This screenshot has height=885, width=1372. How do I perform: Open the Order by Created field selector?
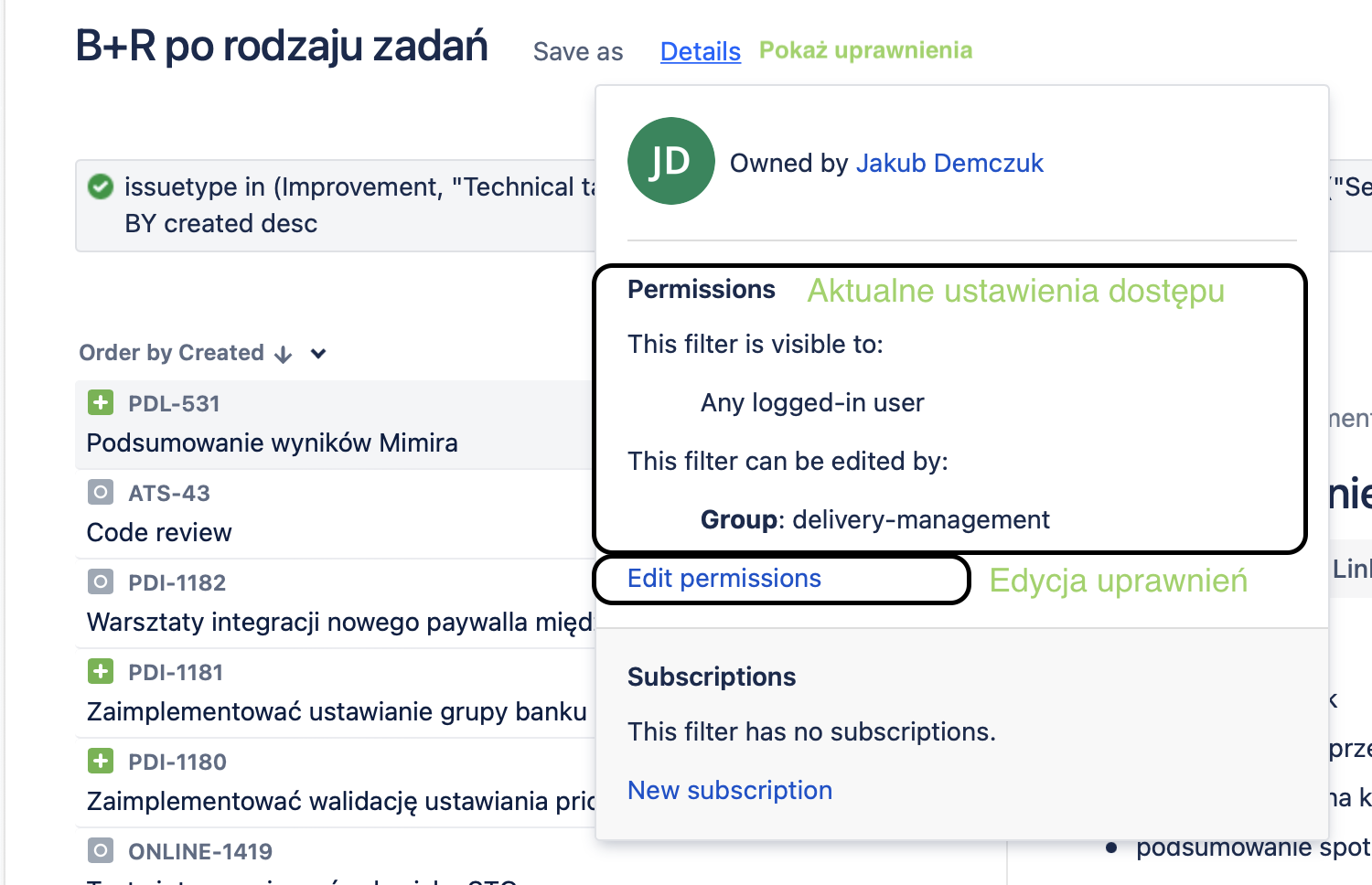174,352
